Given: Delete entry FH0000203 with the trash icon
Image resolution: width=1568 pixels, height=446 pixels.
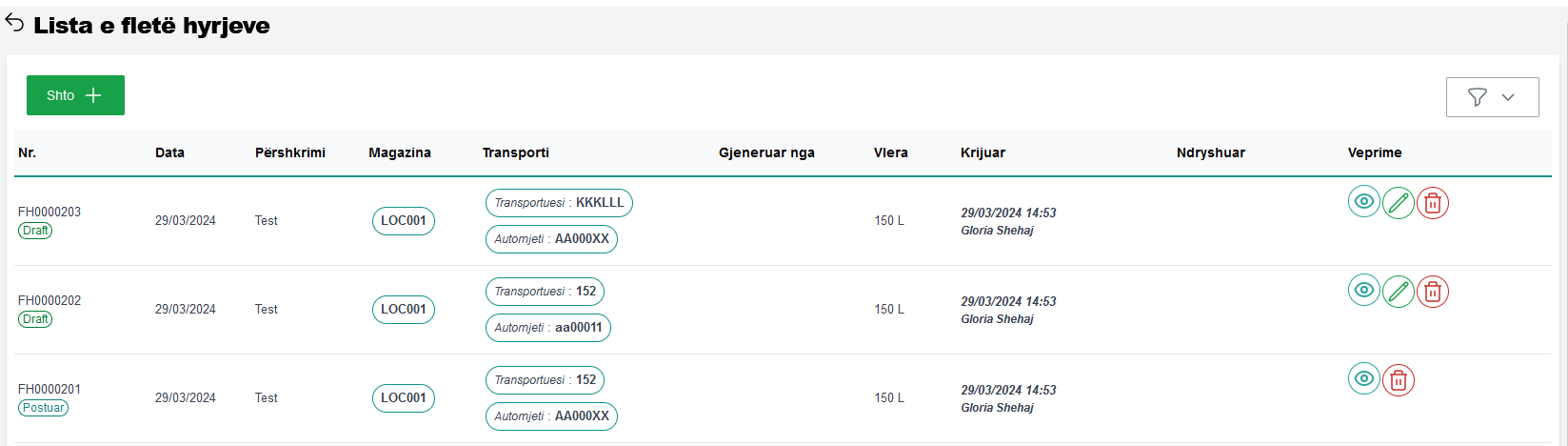Looking at the screenshot, I should tap(1432, 203).
